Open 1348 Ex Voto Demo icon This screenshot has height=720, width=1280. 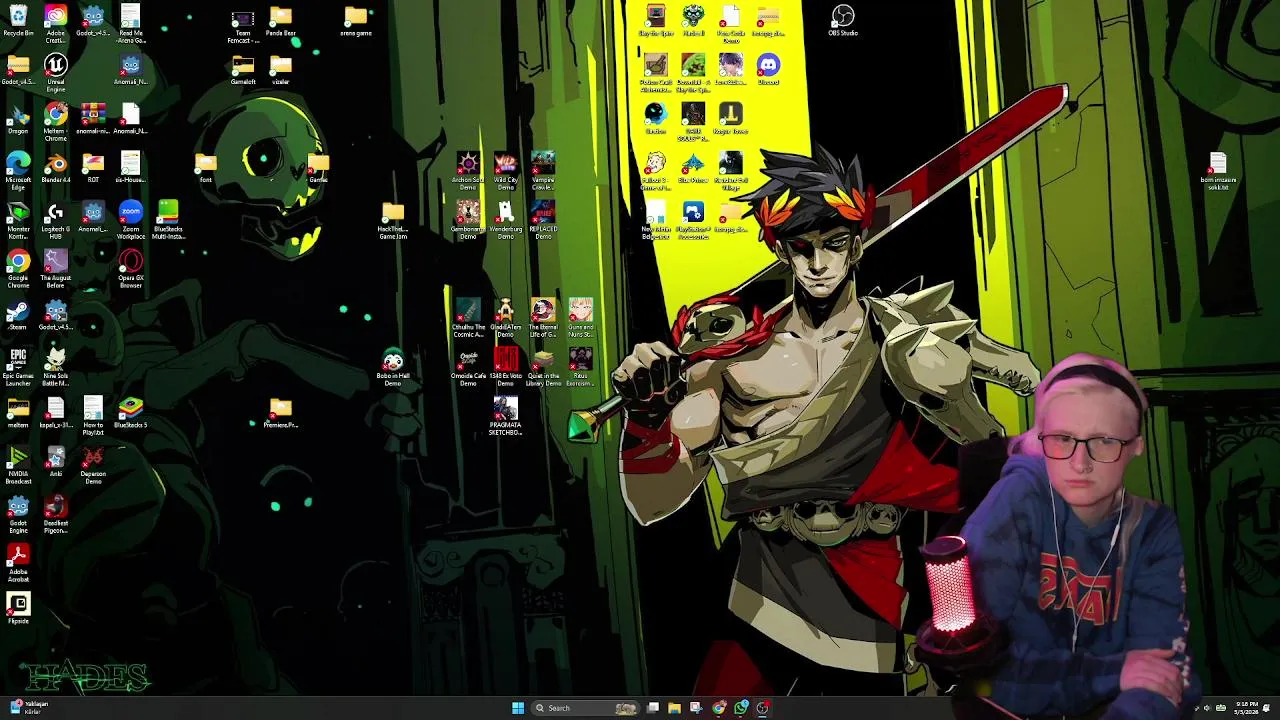(x=505, y=367)
